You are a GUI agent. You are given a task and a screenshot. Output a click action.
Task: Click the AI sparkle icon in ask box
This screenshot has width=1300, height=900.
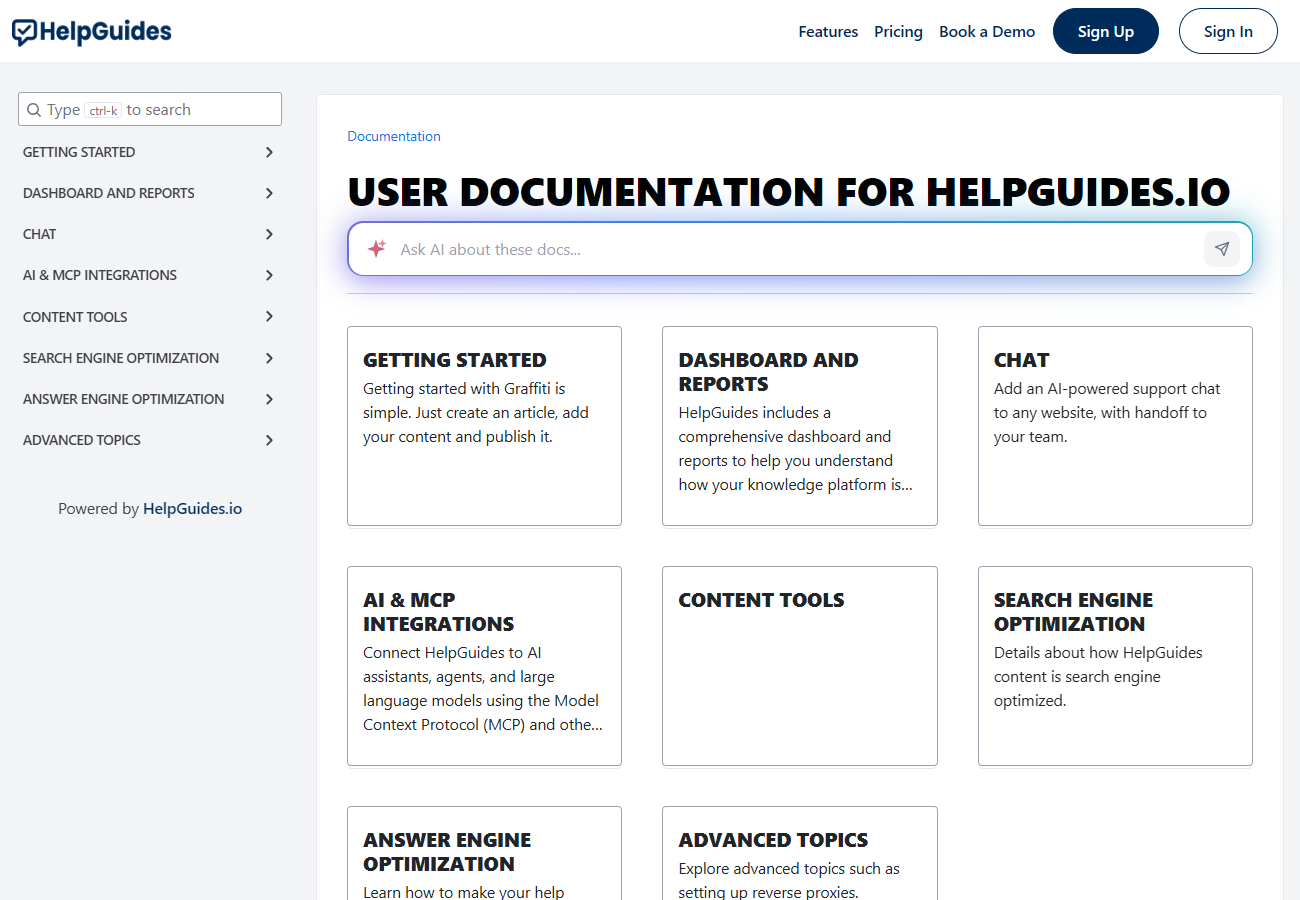[377, 249]
